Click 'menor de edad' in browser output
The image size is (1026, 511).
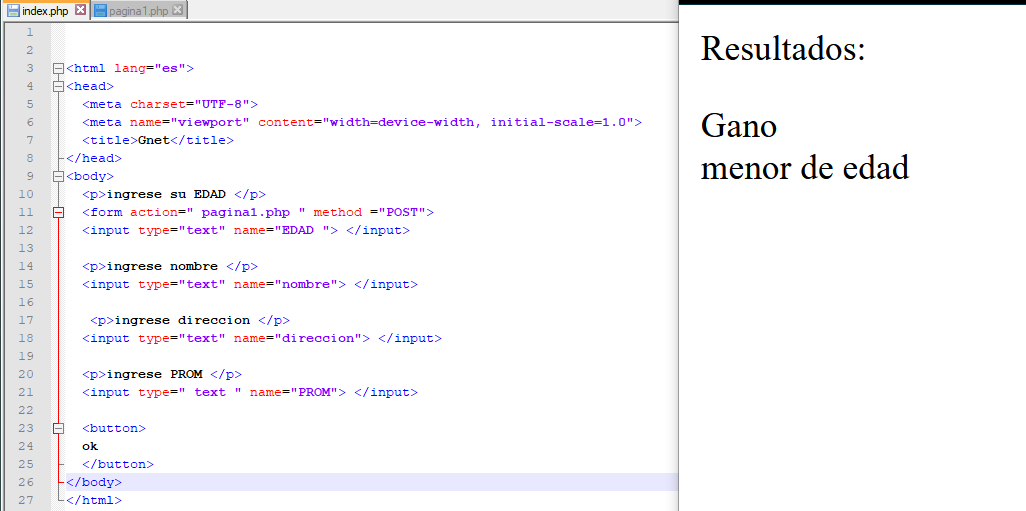point(805,168)
